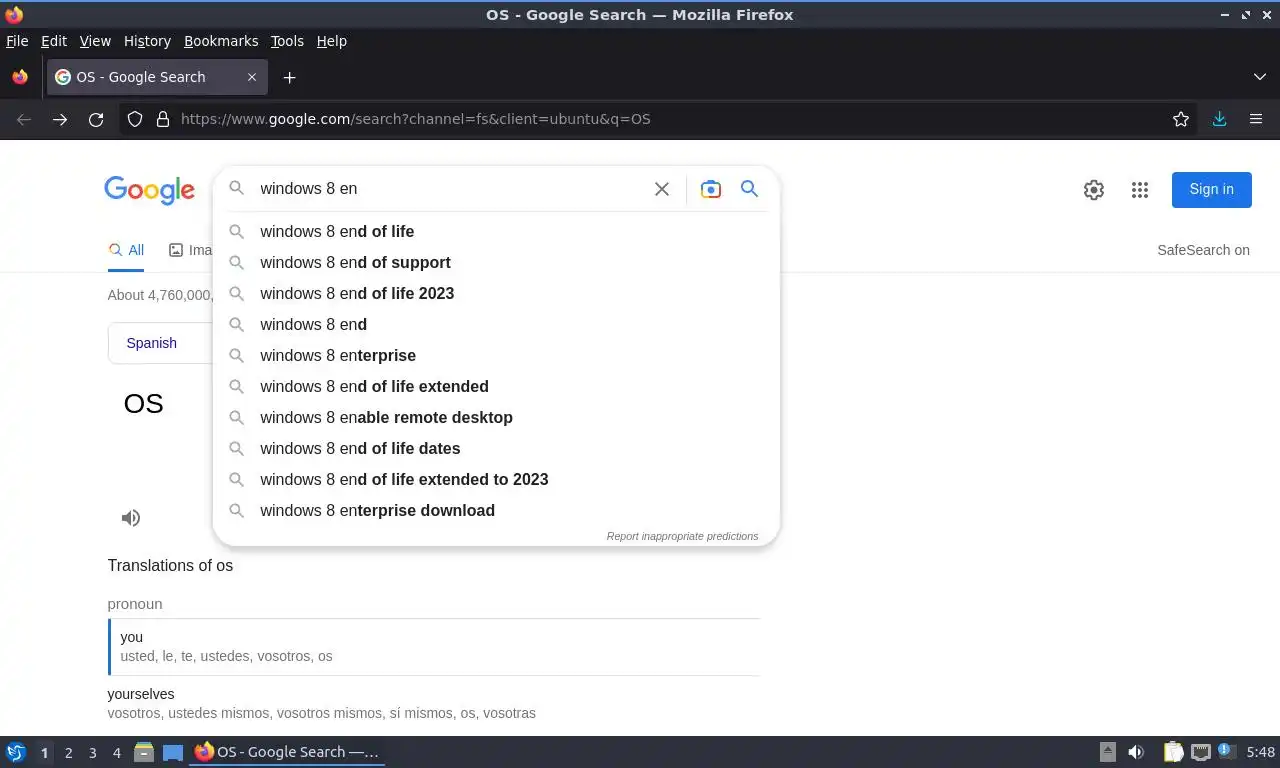Select suggestion windows 8 end of life

[496, 231]
